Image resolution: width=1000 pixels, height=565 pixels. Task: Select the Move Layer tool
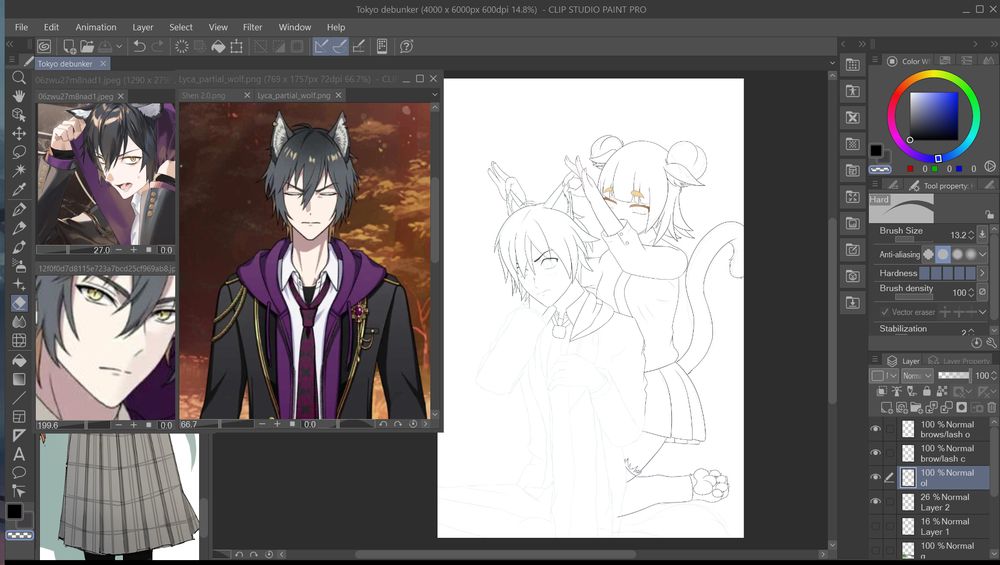pyautogui.click(x=19, y=133)
